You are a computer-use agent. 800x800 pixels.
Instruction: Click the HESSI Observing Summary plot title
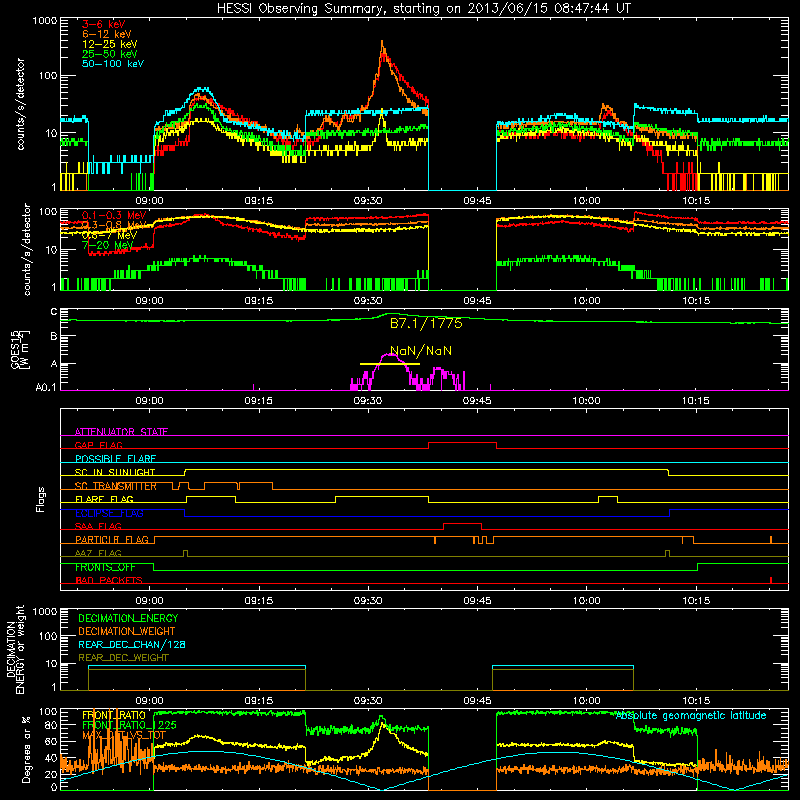click(x=423, y=9)
